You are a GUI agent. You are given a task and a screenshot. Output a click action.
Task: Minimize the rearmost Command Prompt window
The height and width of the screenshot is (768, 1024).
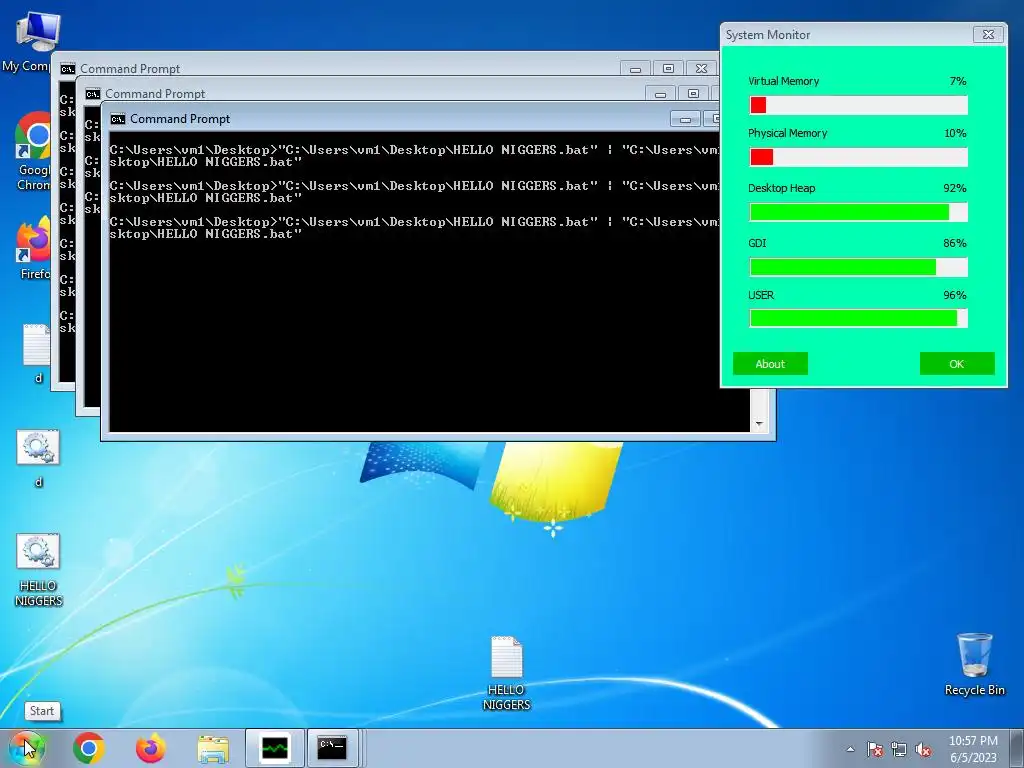635,69
